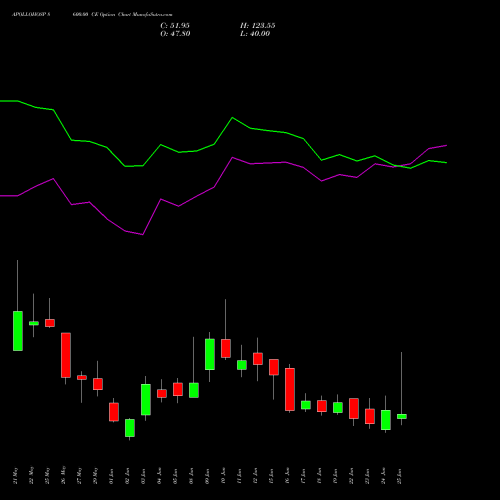The height and width of the screenshot is (500, 500).
Task: Click the 10 Jun red candlestick
Action: [226, 348]
